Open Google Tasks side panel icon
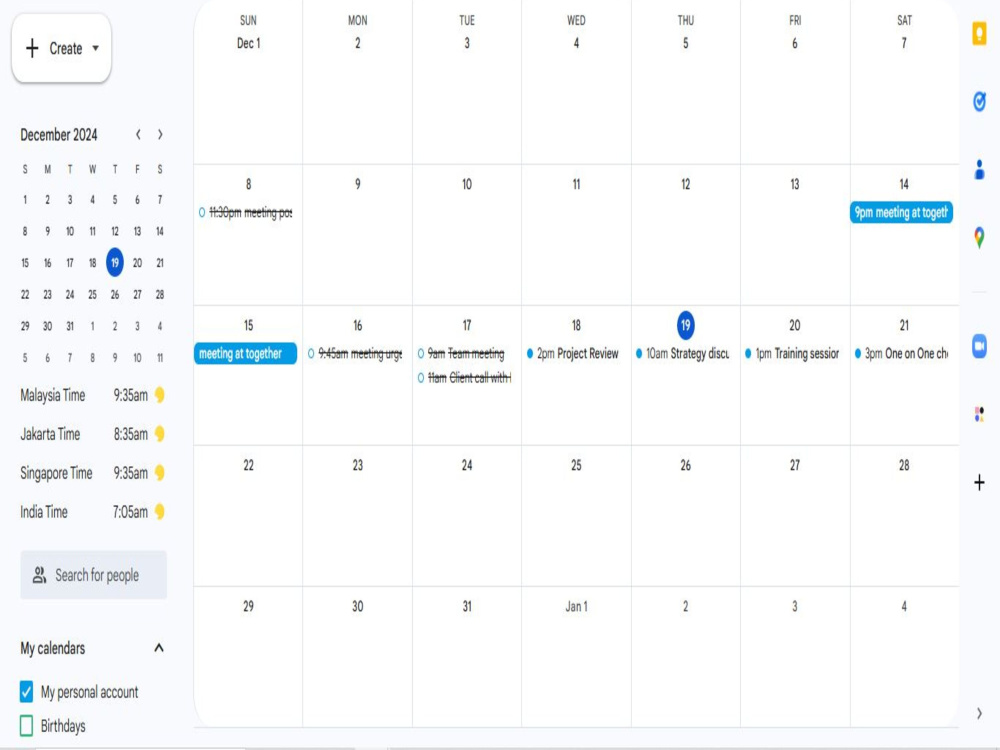1000x750 pixels. coord(979,101)
